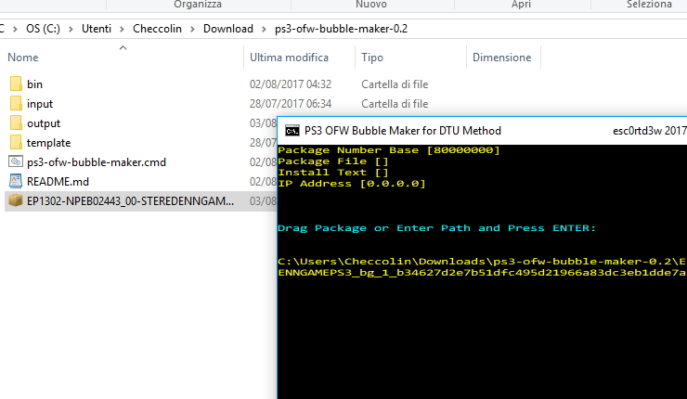Click the output folder name

[43, 124]
